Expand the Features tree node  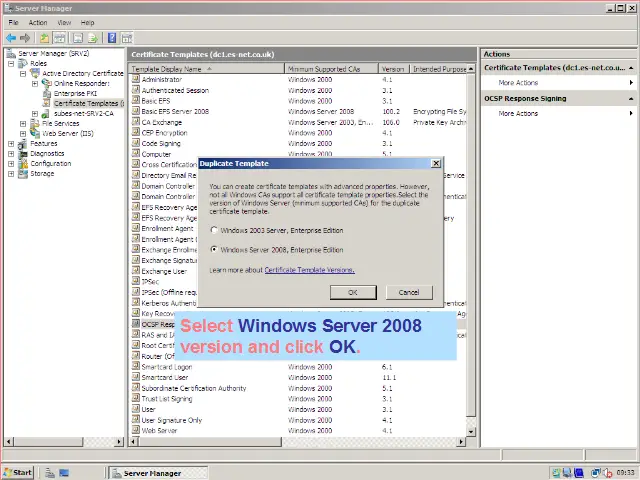pyautogui.click(x=11, y=143)
